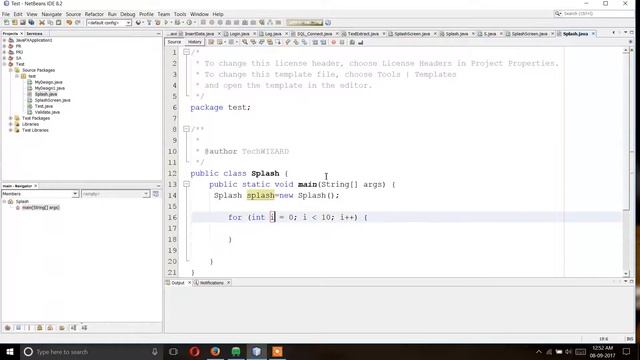The height and width of the screenshot is (360, 640).
Task: Click the Source view button
Action: tap(174, 42)
